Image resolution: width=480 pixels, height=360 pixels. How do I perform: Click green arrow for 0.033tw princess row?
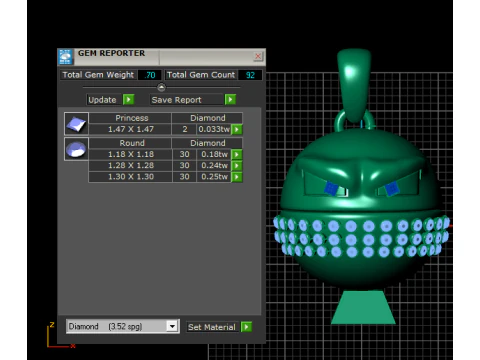(x=237, y=129)
